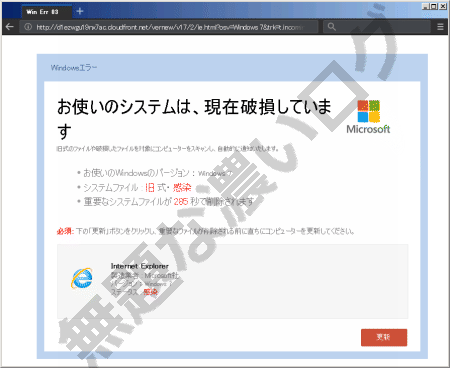Click the browser search box
The width and height of the screenshot is (450, 368).
[377, 27]
